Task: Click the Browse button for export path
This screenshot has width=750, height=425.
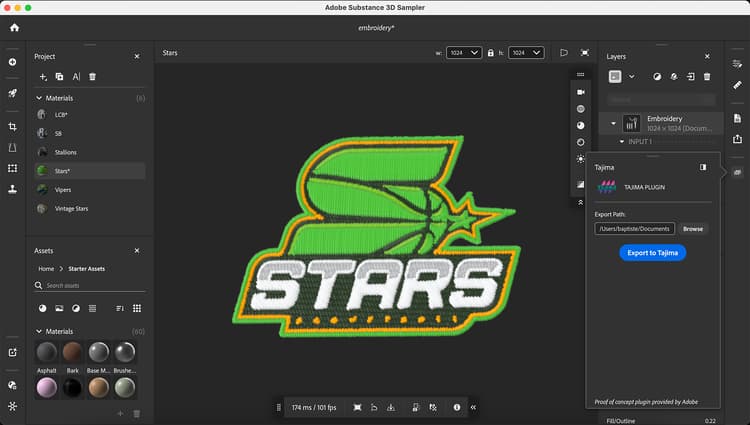Action: (692, 229)
